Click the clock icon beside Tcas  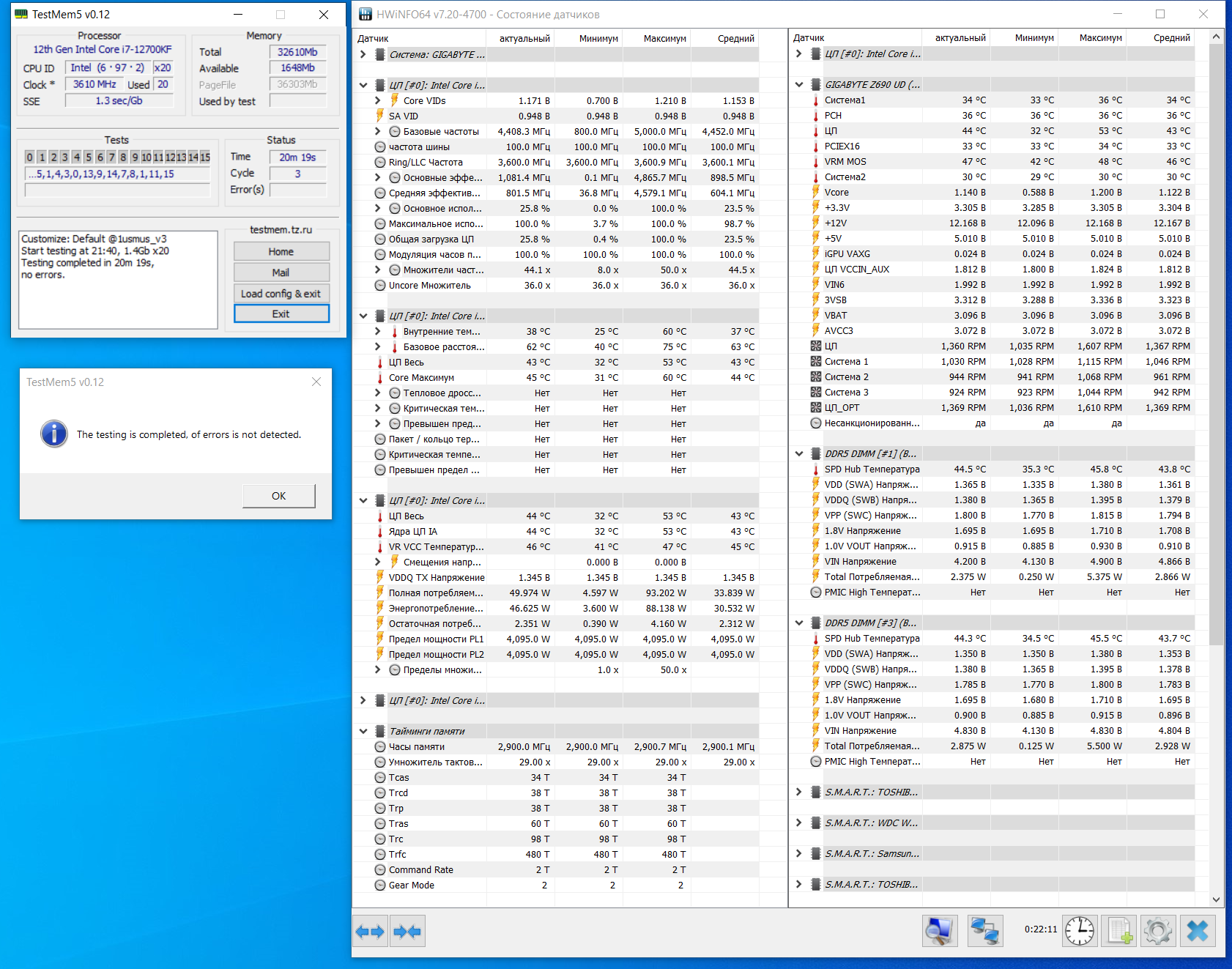coord(380,778)
